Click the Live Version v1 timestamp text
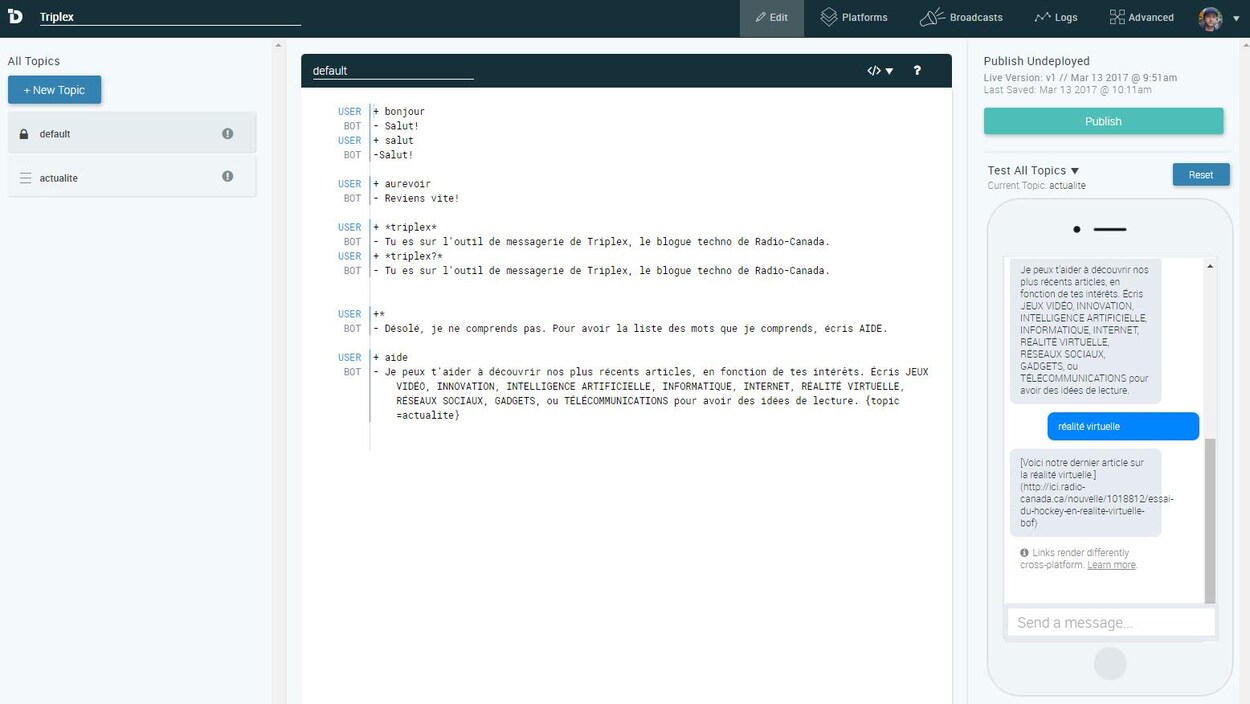This screenshot has height=704, width=1250. (x=1080, y=78)
